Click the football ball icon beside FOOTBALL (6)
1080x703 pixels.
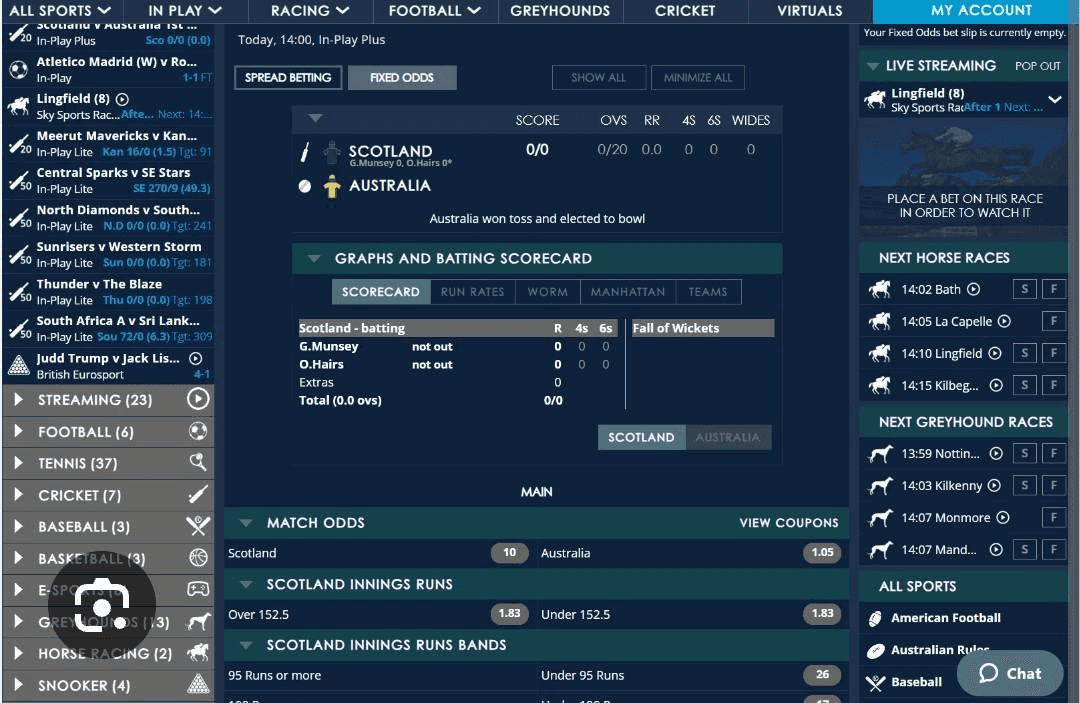pos(196,431)
